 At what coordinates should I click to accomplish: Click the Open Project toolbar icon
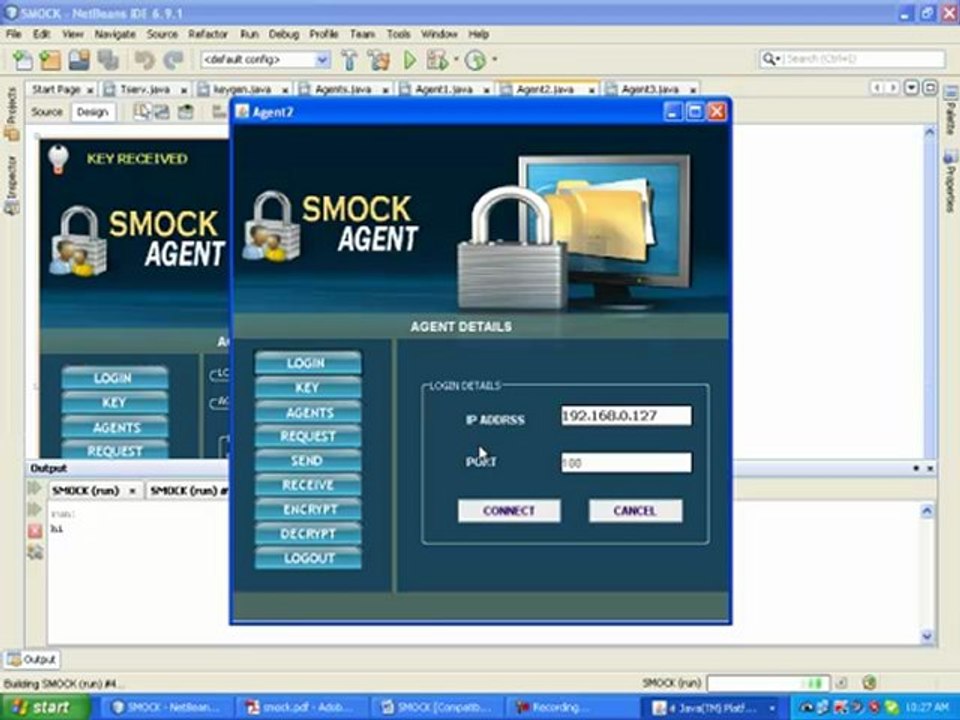click(x=80, y=59)
